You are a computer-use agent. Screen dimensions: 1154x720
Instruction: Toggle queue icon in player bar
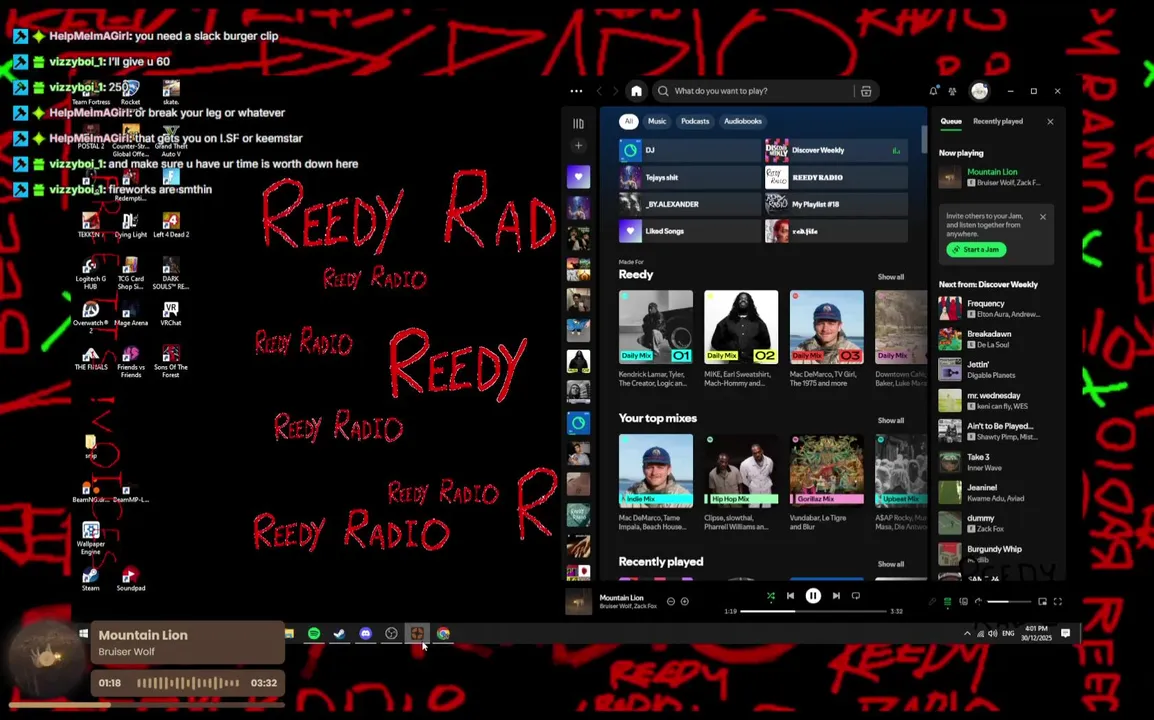[948, 602]
